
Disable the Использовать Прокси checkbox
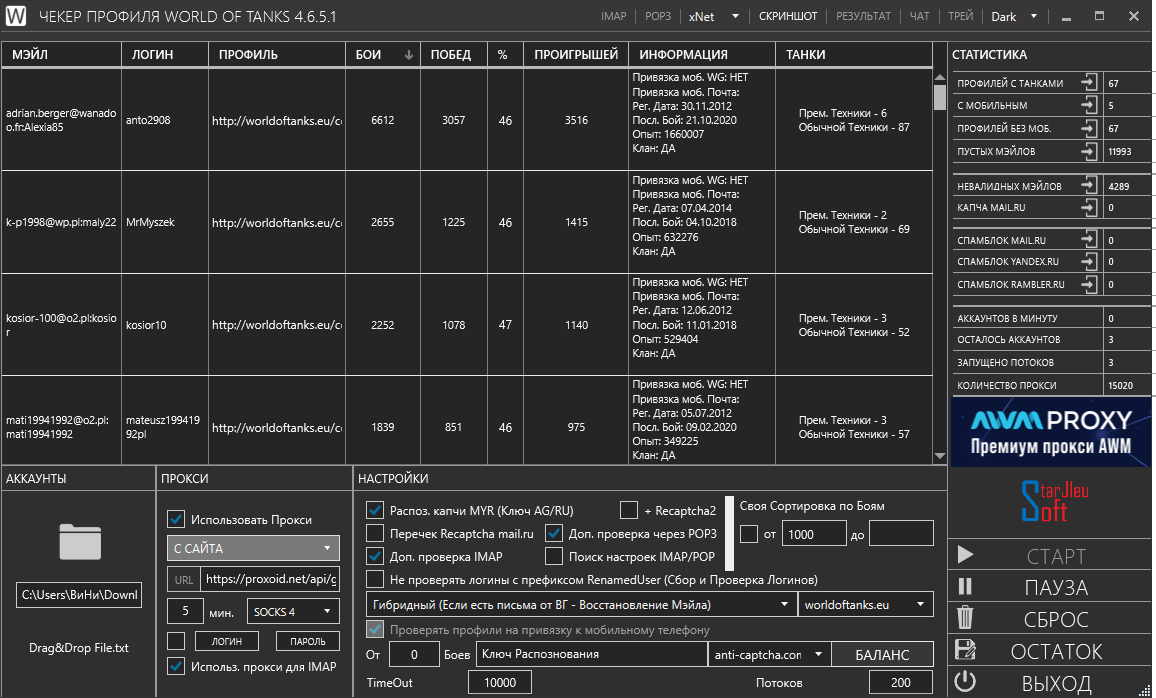point(176,519)
